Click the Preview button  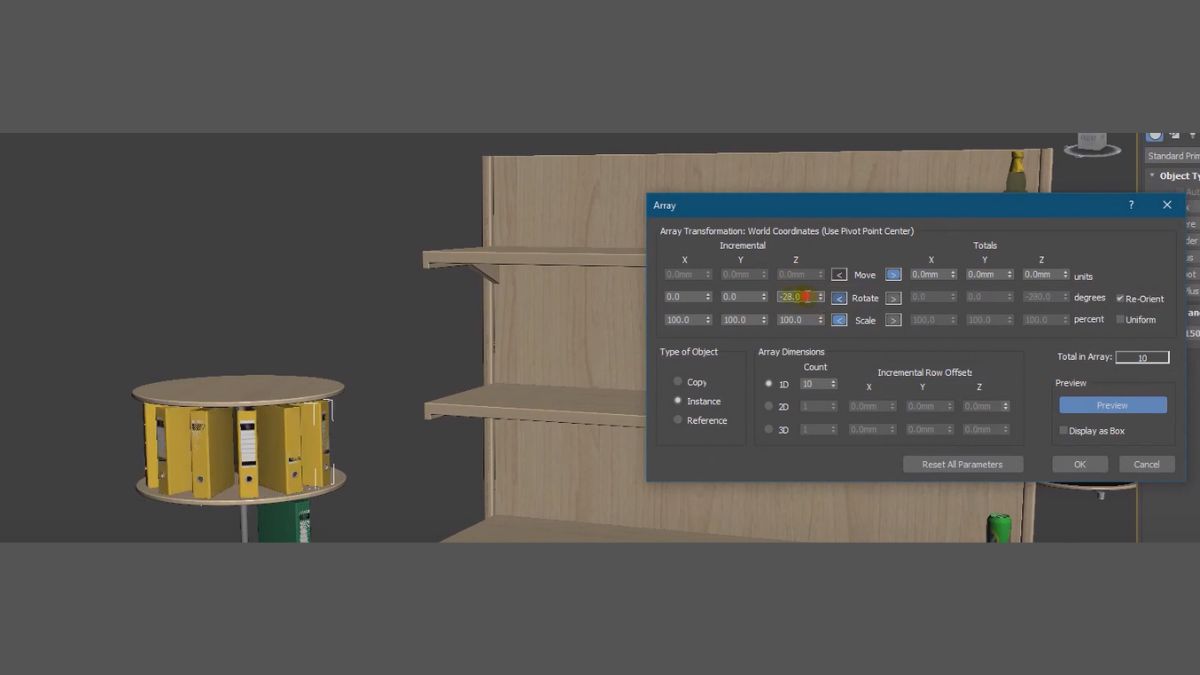pos(1112,404)
